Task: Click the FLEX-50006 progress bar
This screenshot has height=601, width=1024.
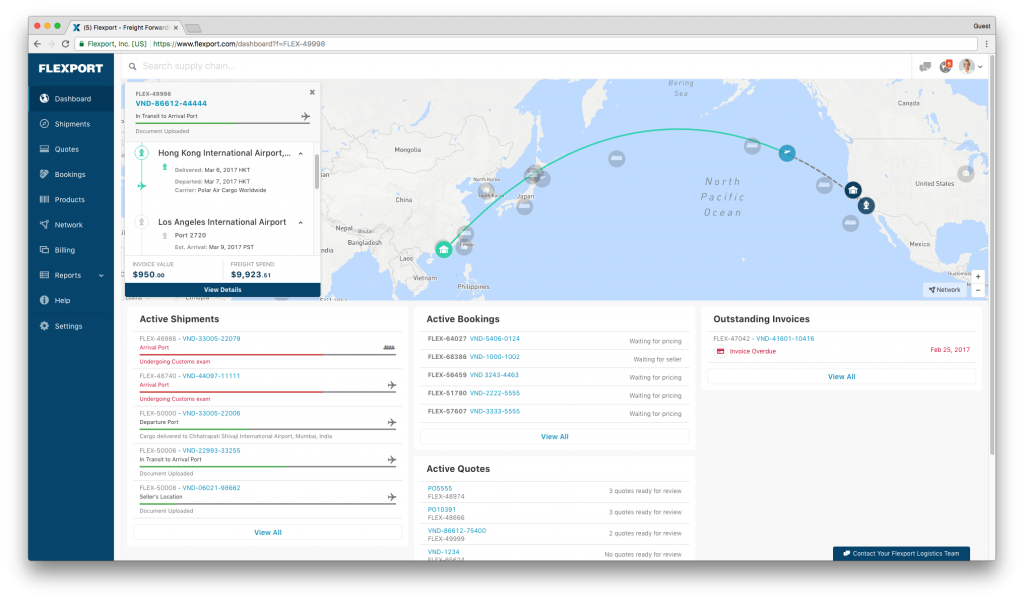Action: pos(268,466)
